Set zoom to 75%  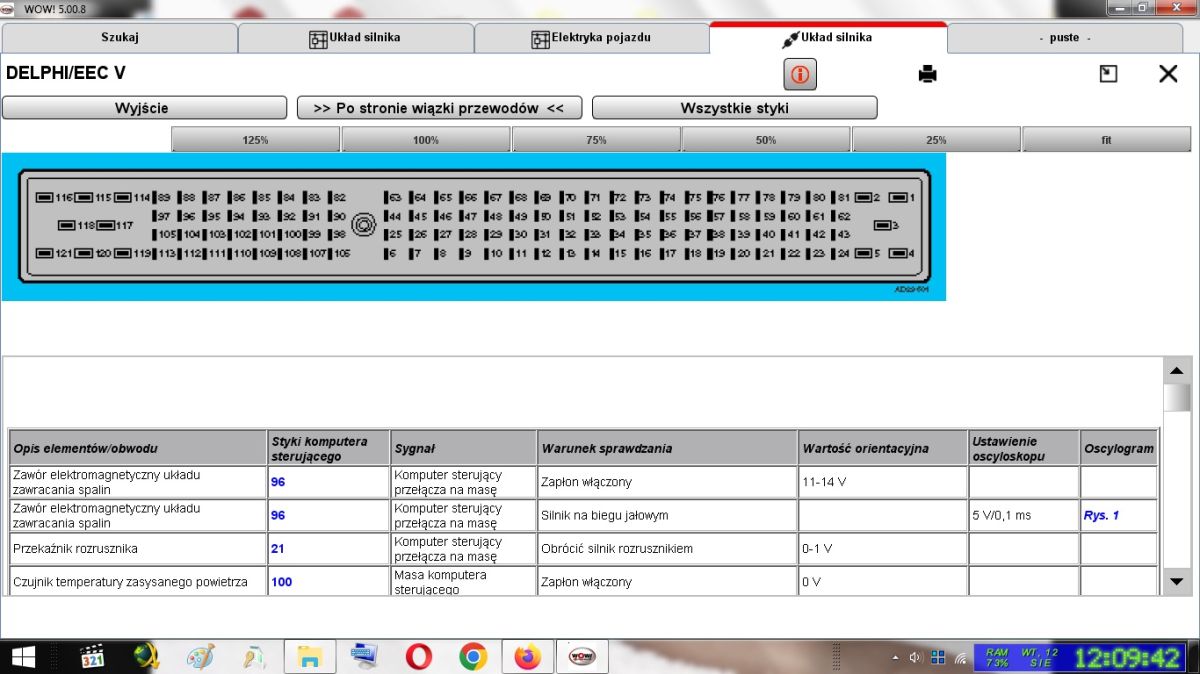coord(596,140)
